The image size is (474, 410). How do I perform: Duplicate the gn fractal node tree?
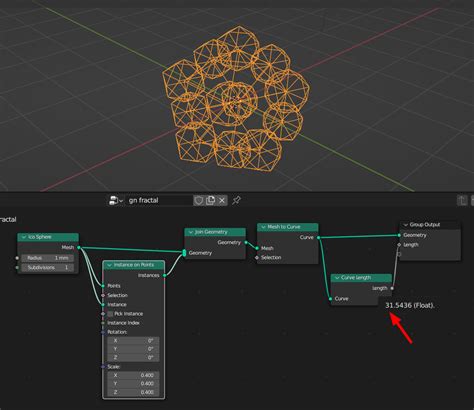pos(210,200)
